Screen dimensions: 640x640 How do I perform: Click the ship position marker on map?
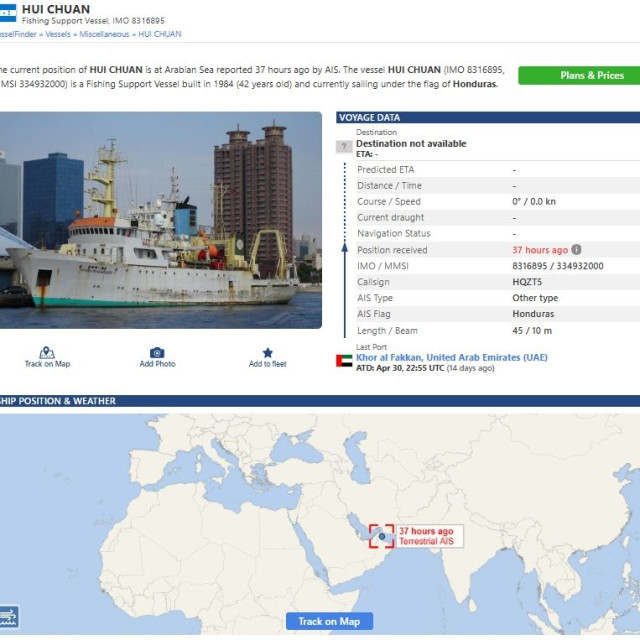tap(382, 536)
